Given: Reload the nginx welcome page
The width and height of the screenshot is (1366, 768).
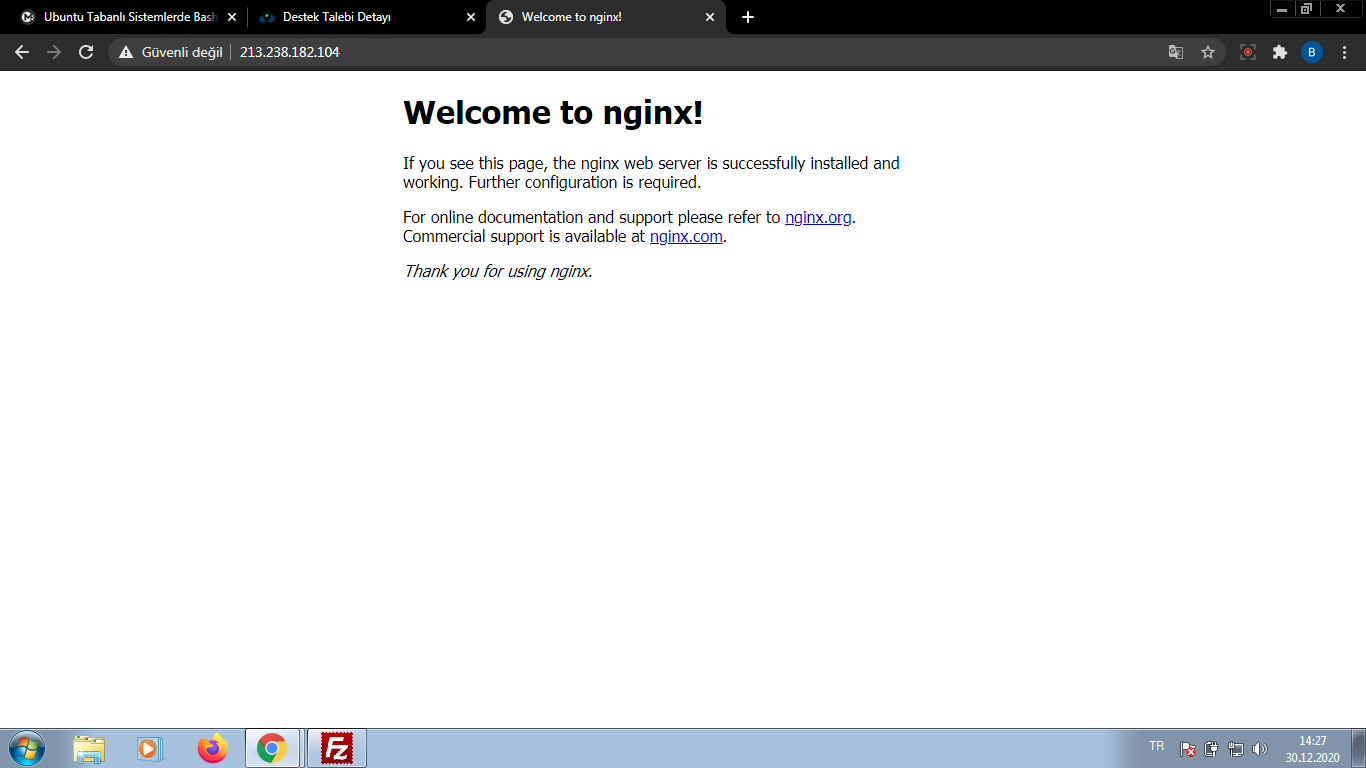Looking at the screenshot, I should [x=86, y=52].
